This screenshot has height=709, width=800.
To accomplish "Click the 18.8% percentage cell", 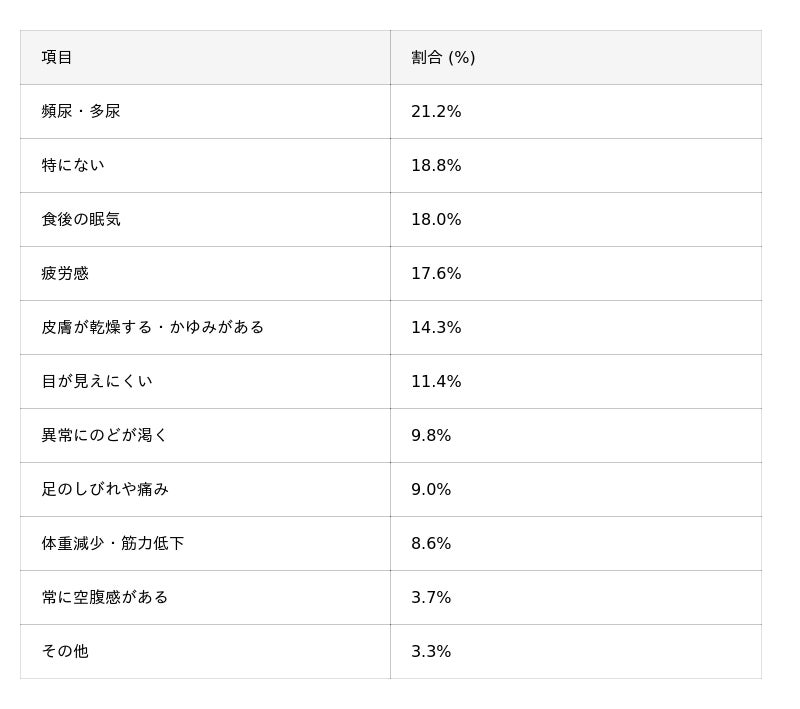I will pyautogui.click(x=436, y=166).
